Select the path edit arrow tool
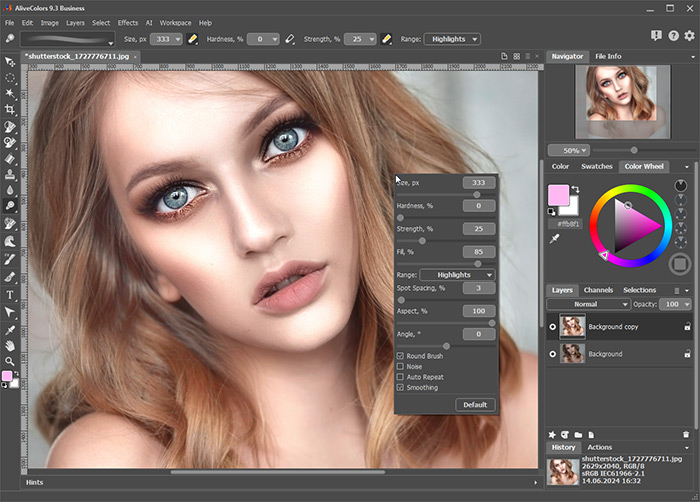This screenshot has height=502, width=700. (x=9, y=312)
